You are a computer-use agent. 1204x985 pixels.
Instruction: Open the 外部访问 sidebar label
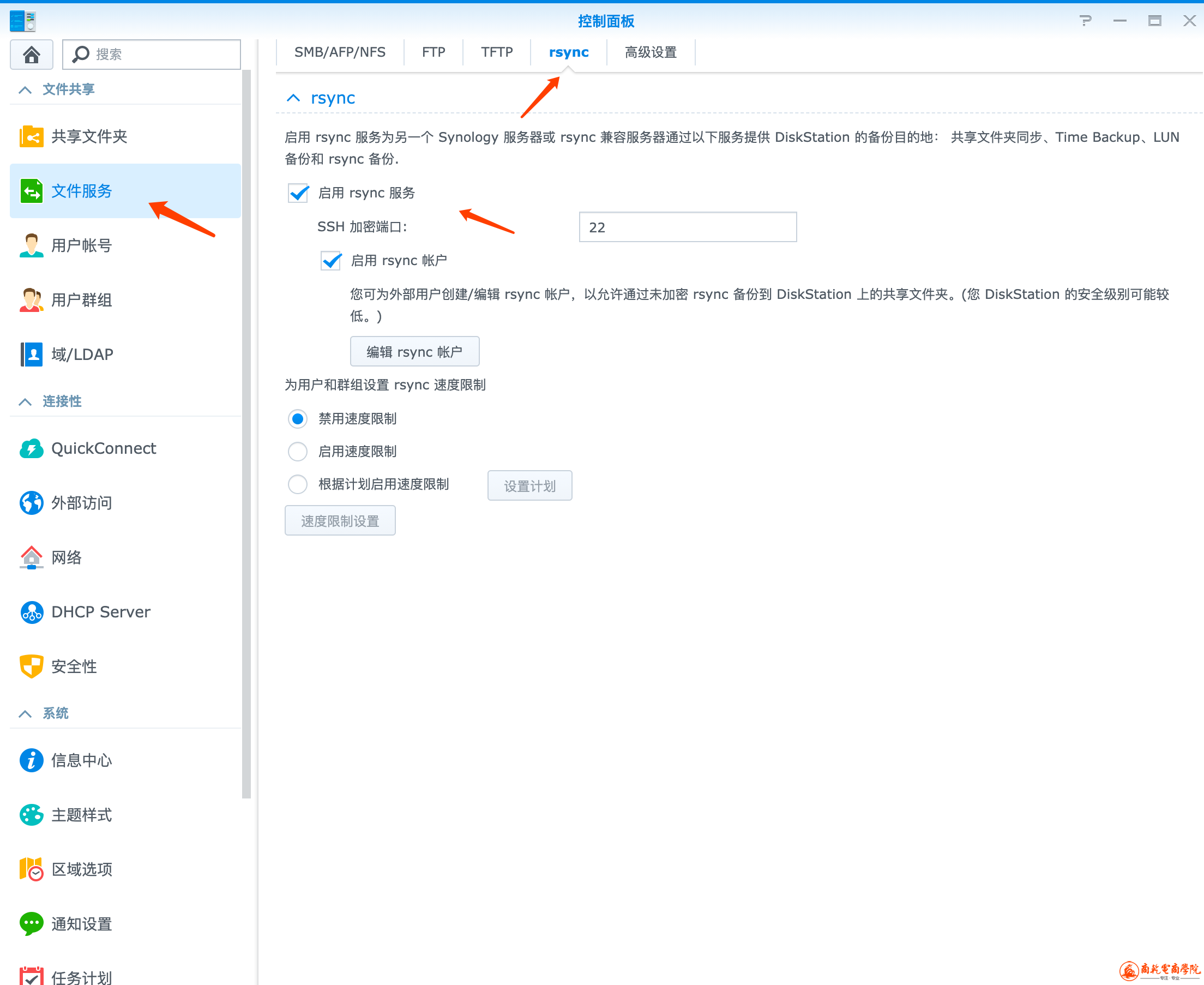(82, 503)
